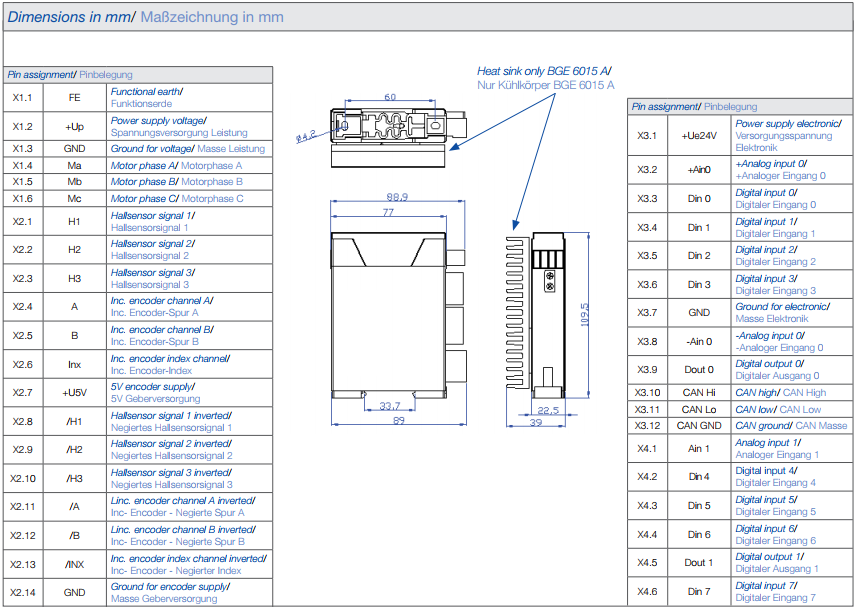This screenshot has height=610, width=857.
Task: Select the left table 'Pin assignment' header
Action: [x=70, y=75]
